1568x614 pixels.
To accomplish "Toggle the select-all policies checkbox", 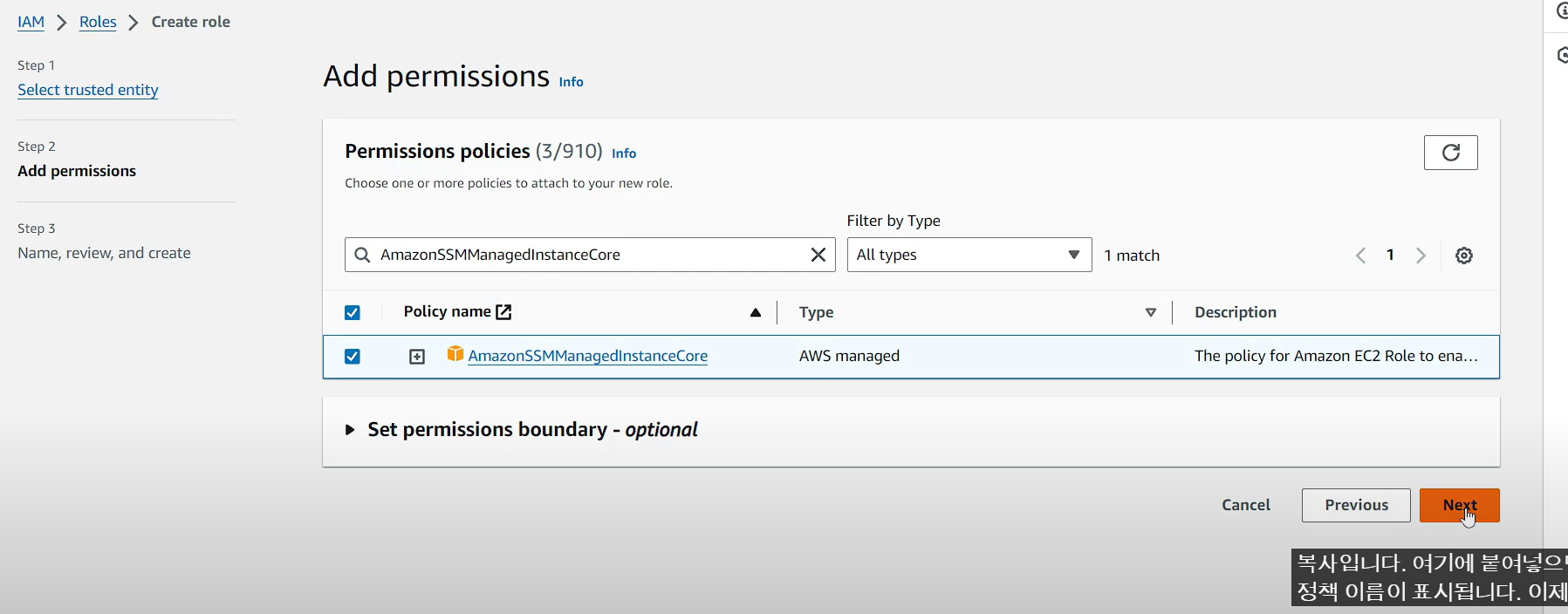I will pyautogui.click(x=353, y=313).
